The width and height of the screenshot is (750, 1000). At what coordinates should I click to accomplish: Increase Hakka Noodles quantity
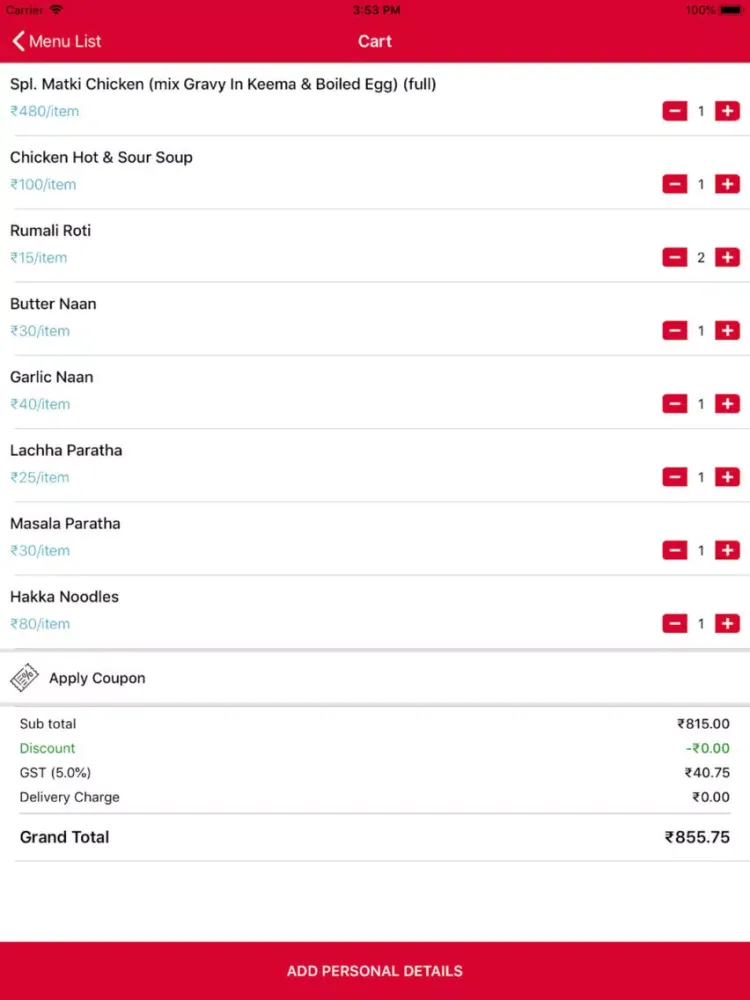(727, 624)
